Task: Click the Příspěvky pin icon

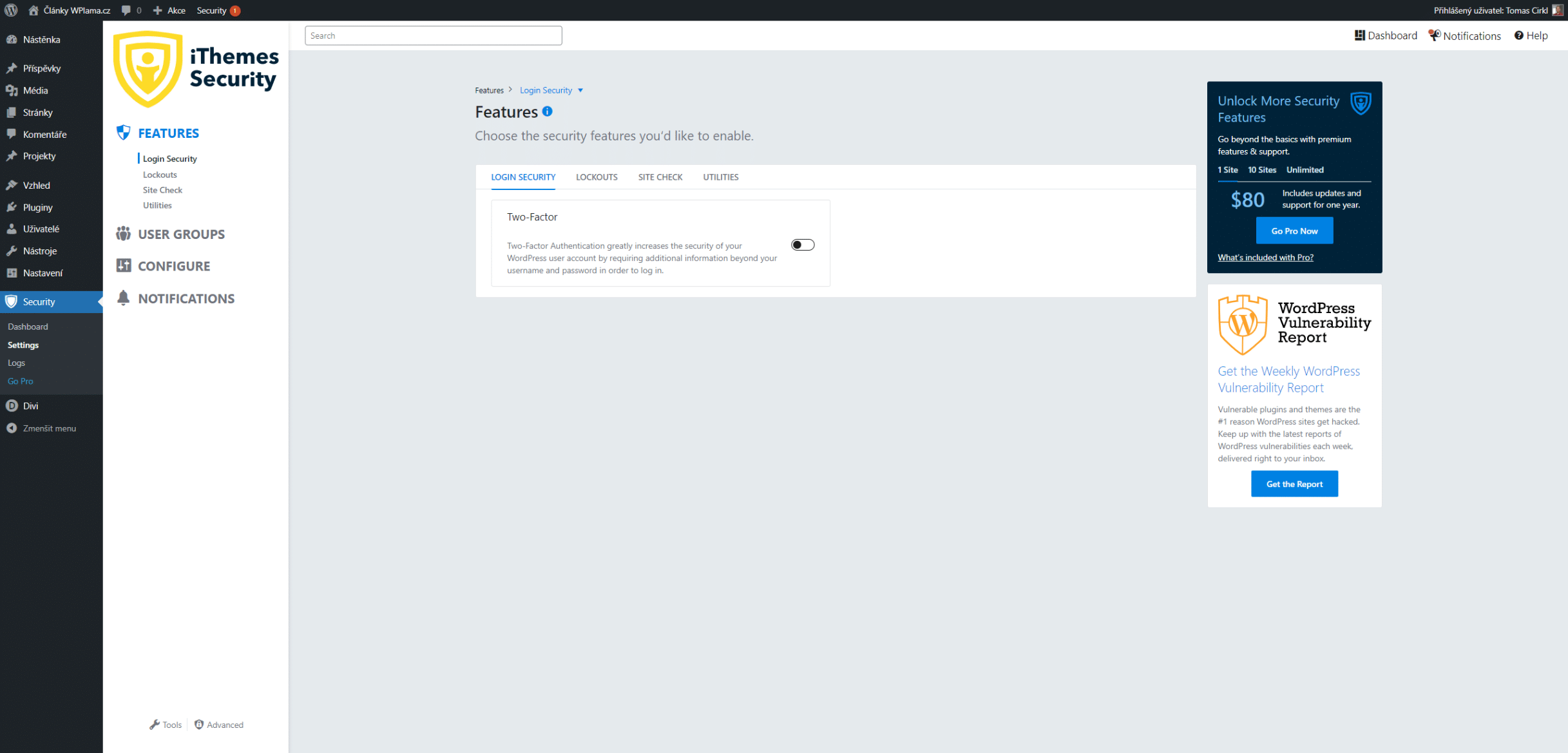Action: 12,68
